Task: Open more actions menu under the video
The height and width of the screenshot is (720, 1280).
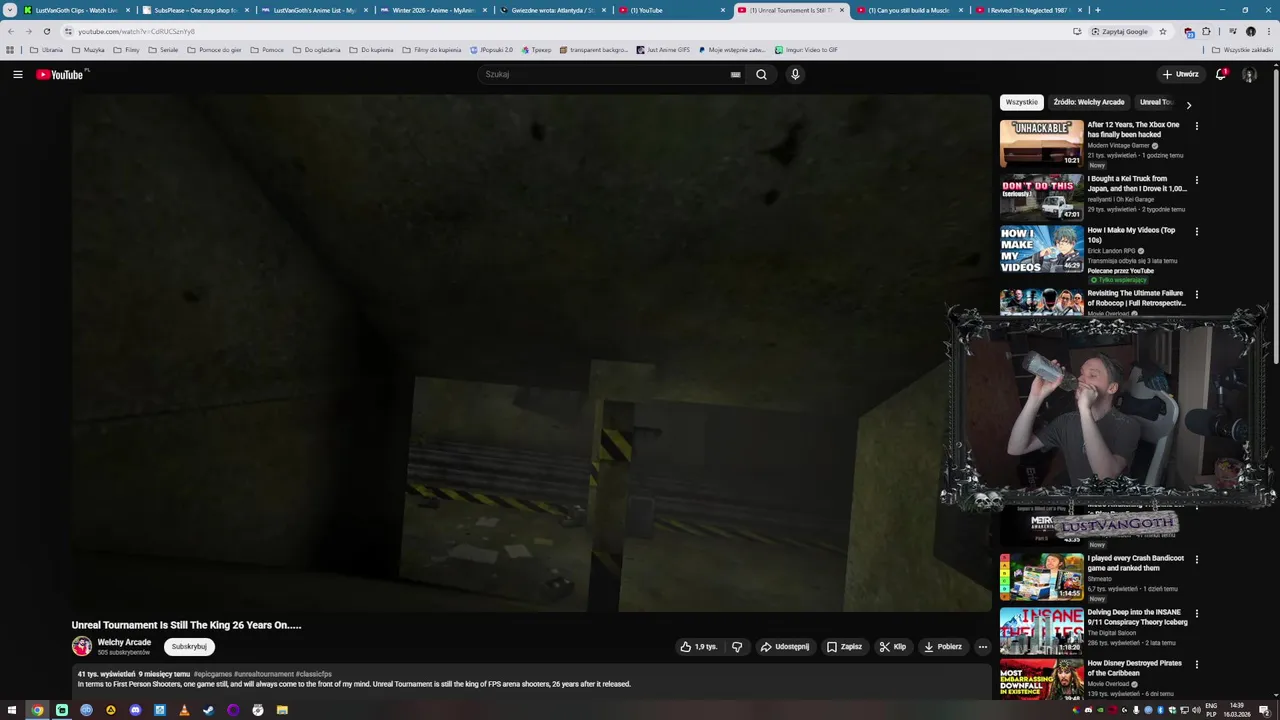Action: coord(982,647)
